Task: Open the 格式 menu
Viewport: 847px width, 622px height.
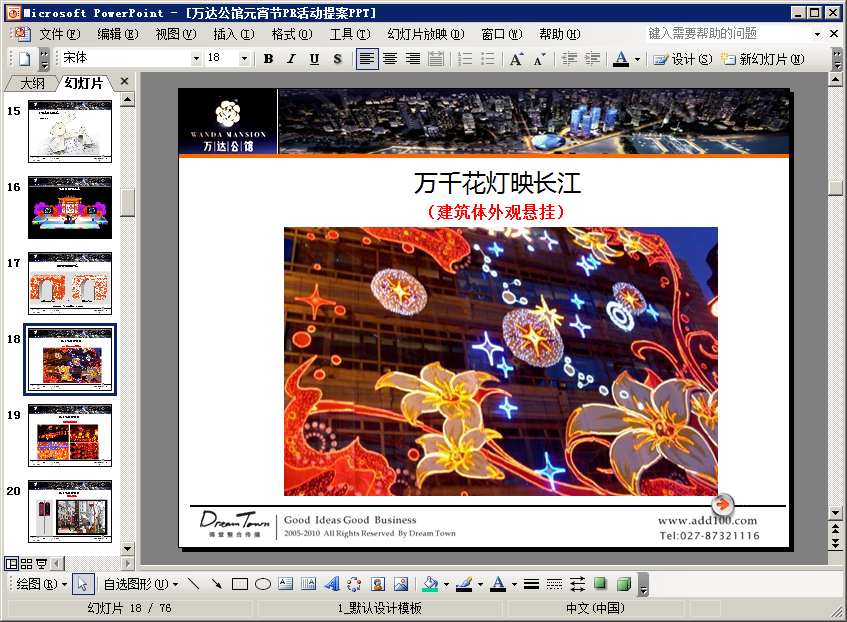Action: pyautogui.click(x=292, y=34)
